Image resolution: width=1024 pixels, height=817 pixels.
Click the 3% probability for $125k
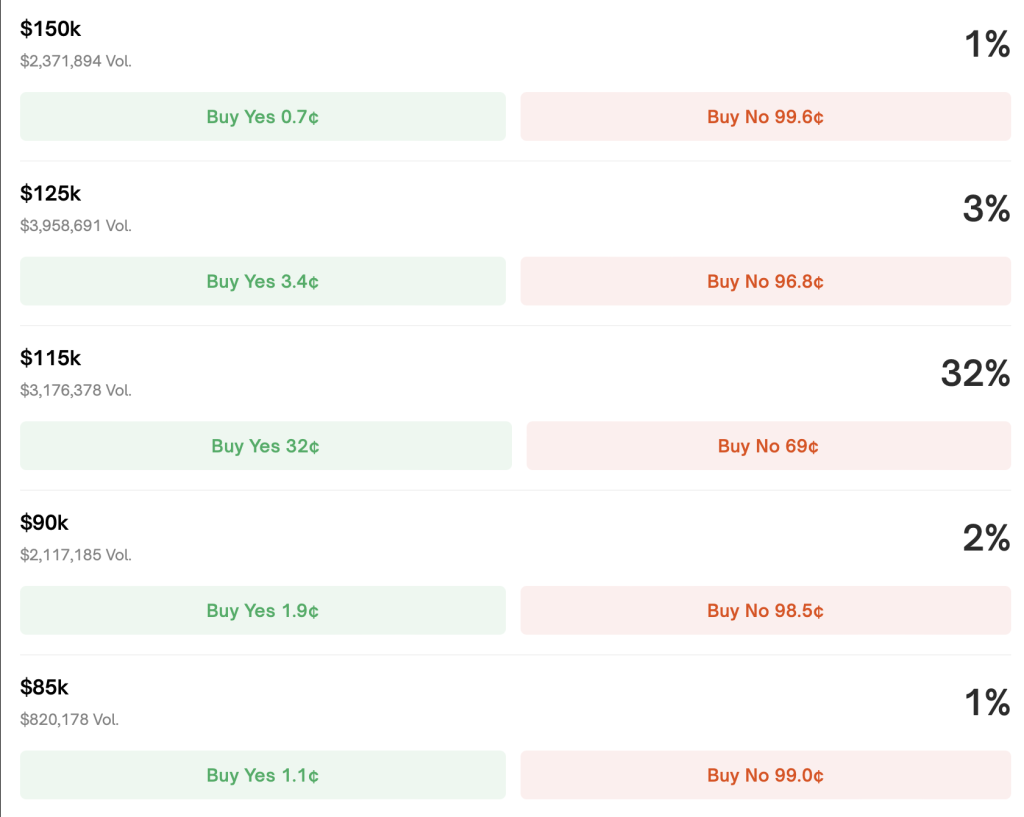(986, 208)
